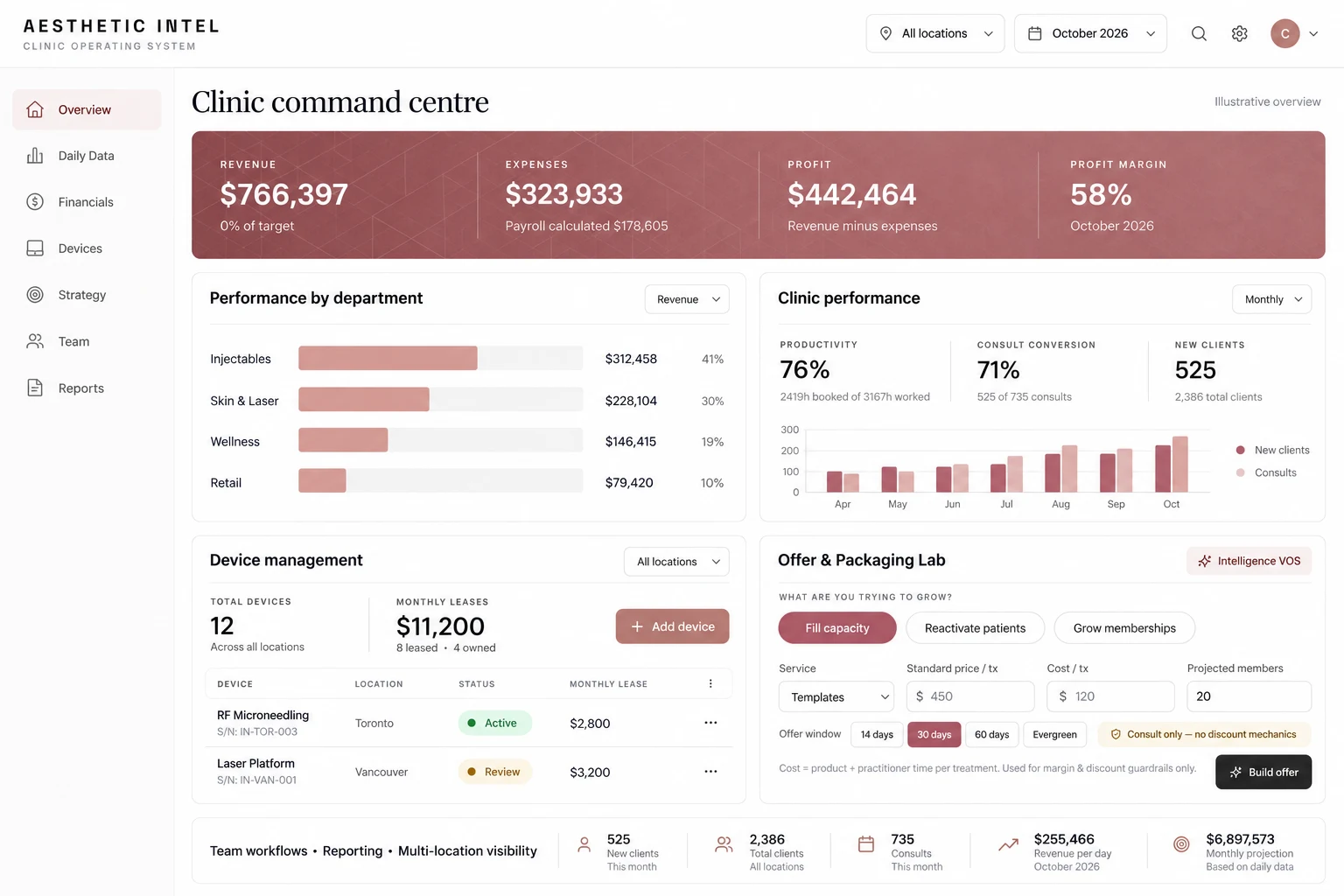Click the Review status badge
The width and height of the screenshot is (1344, 896).
click(x=495, y=772)
